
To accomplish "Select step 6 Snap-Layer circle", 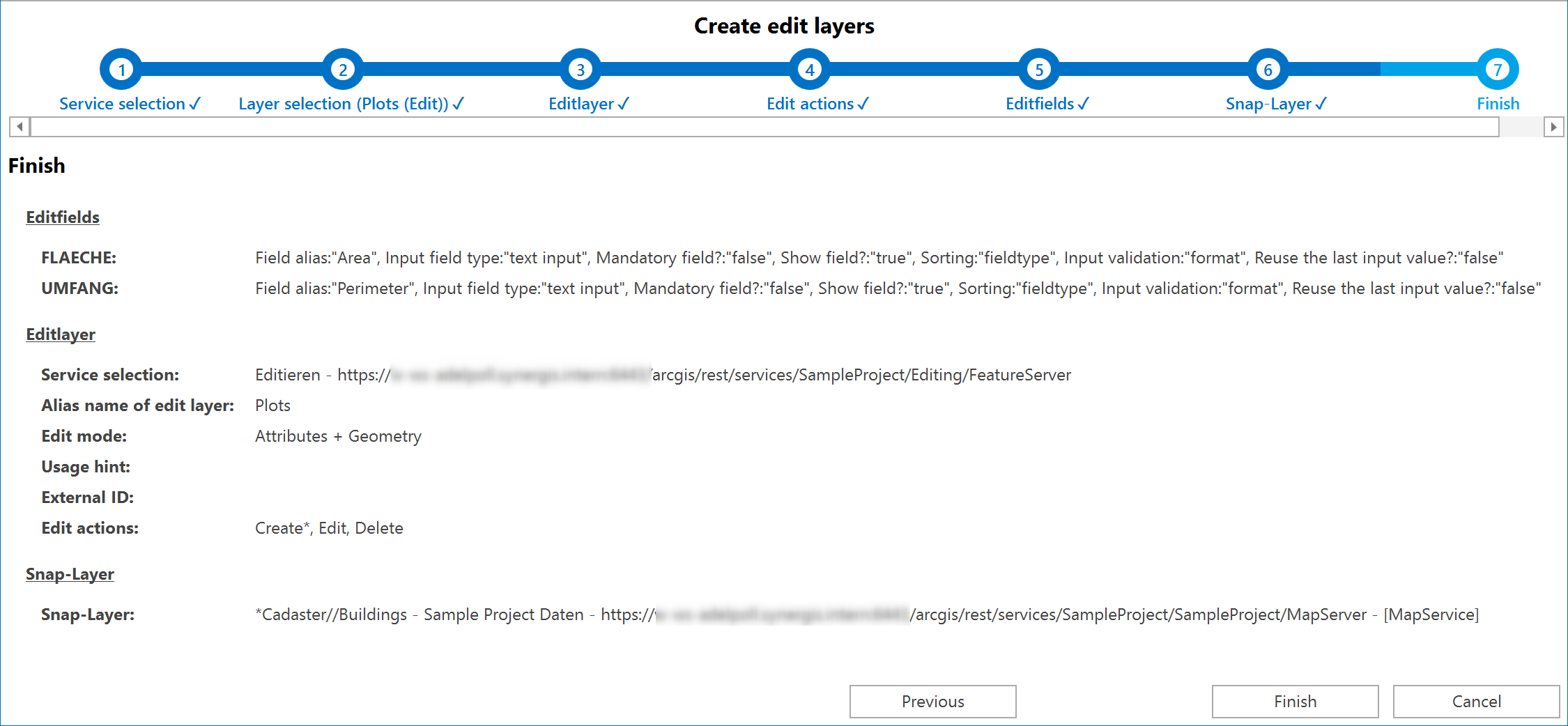I will 1268,68.
